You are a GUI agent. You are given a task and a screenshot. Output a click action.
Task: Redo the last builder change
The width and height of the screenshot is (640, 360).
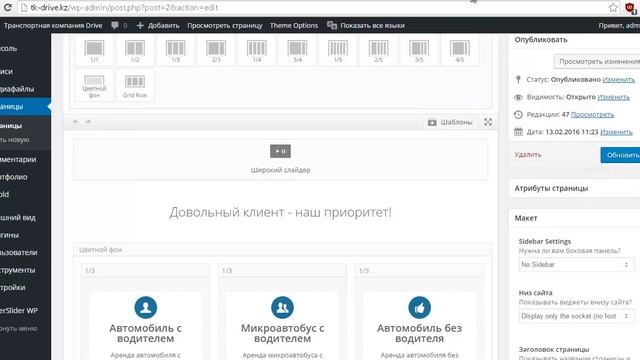[x=88, y=122]
